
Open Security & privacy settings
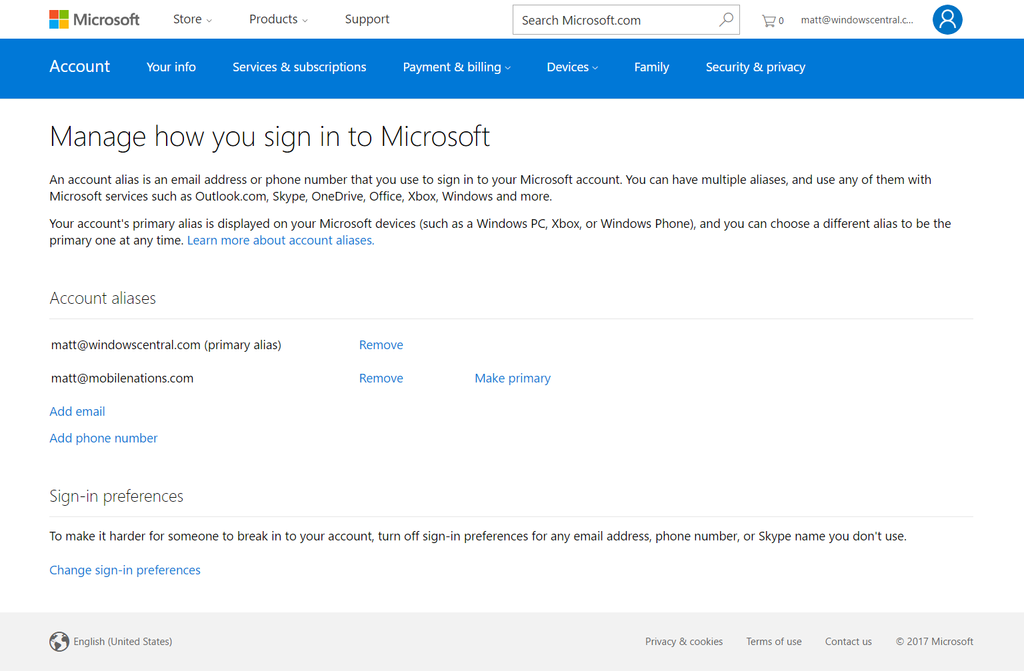click(x=755, y=67)
